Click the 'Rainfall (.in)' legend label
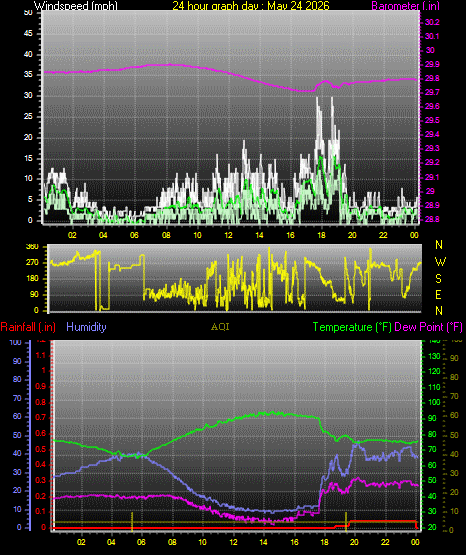This screenshot has height=555, width=466. click(x=28, y=327)
